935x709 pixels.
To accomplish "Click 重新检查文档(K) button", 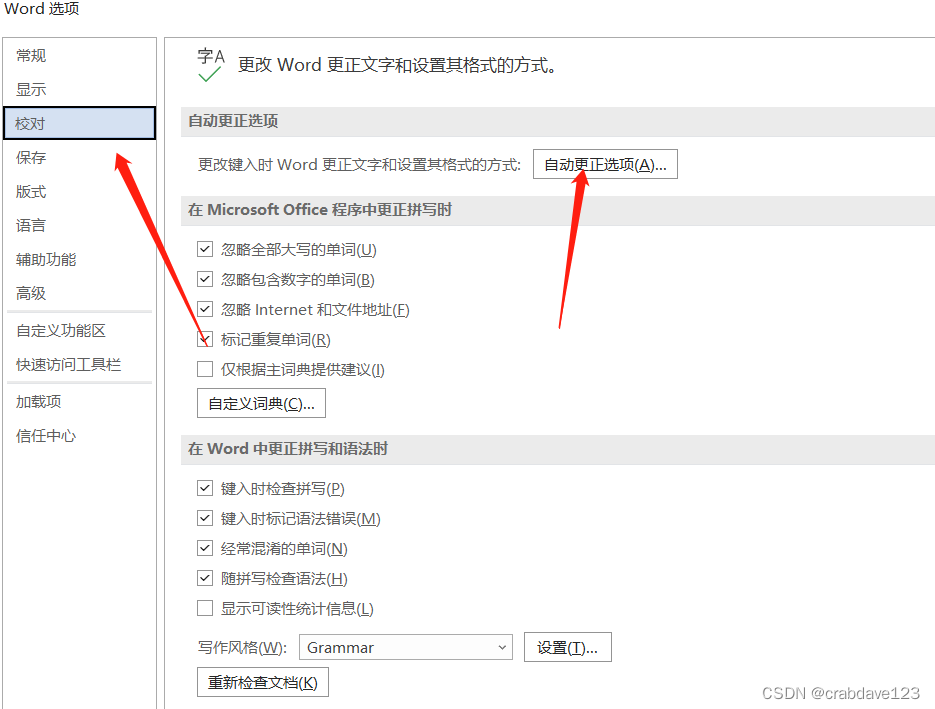I will click(263, 682).
